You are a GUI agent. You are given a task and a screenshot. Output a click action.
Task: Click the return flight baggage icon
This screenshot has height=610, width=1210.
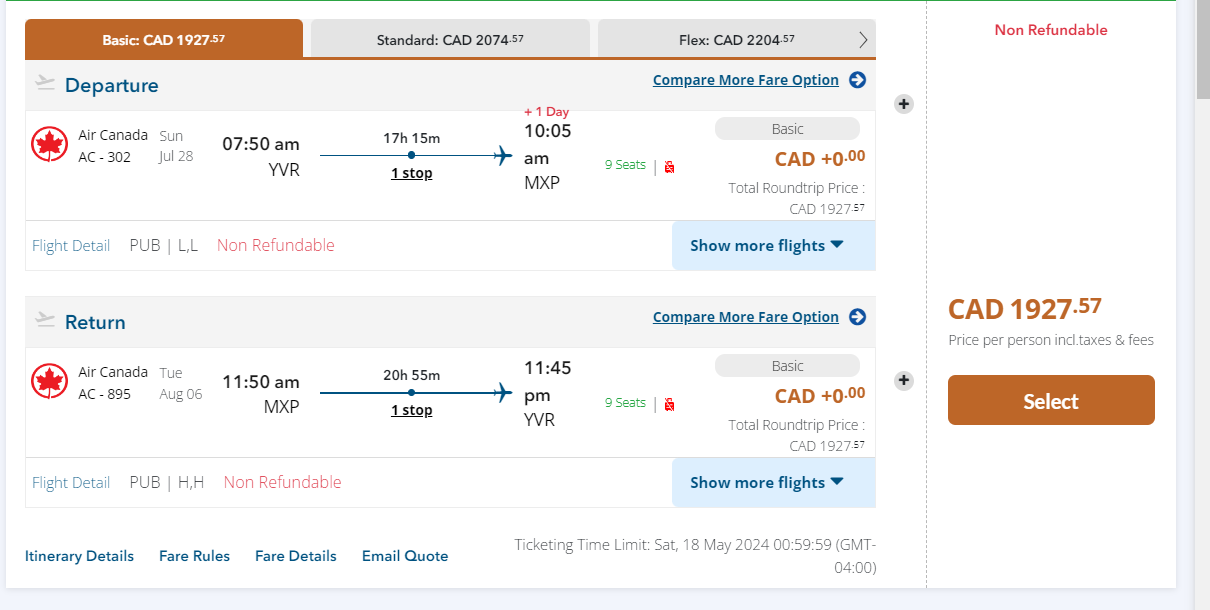point(669,404)
